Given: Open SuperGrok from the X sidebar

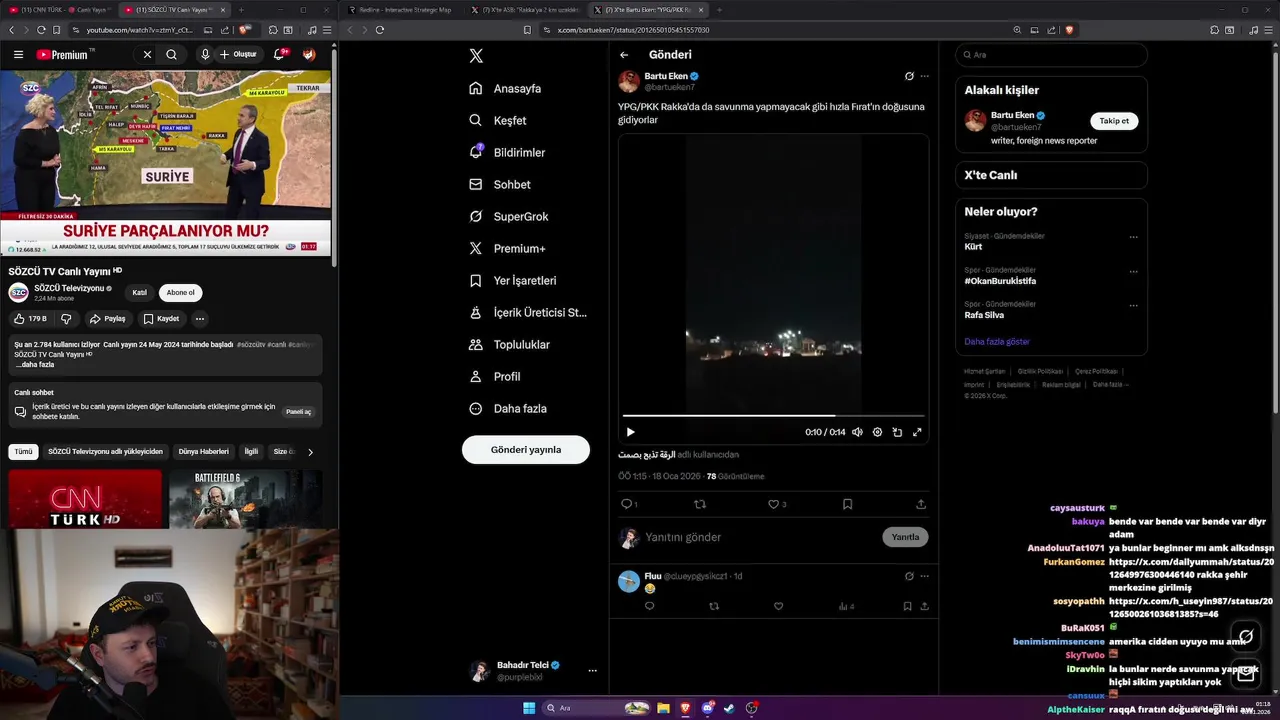Looking at the screenshot, I should click(x=508, y=216).
